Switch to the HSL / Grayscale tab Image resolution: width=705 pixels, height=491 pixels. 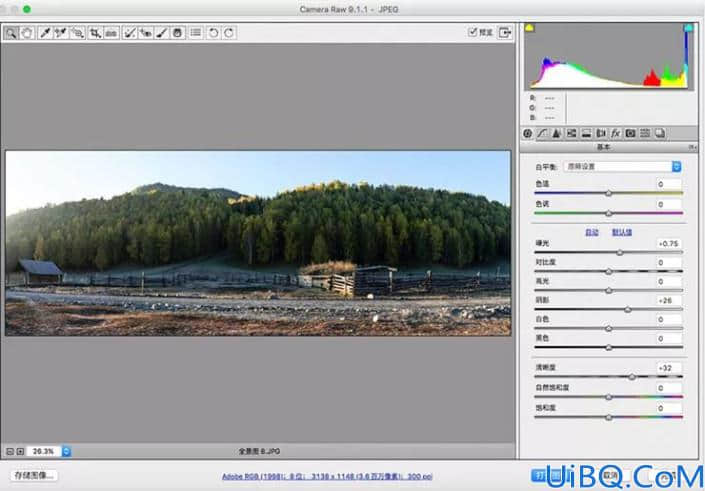pos(571,134)
